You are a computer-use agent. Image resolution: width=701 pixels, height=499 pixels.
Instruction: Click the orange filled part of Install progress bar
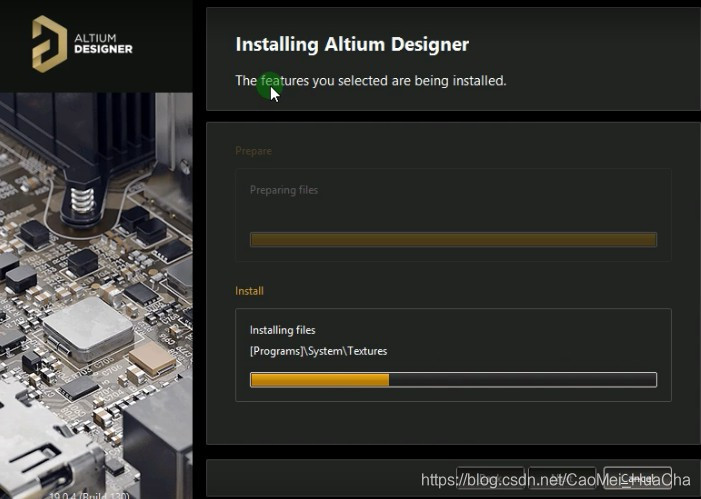coord(318,380)
